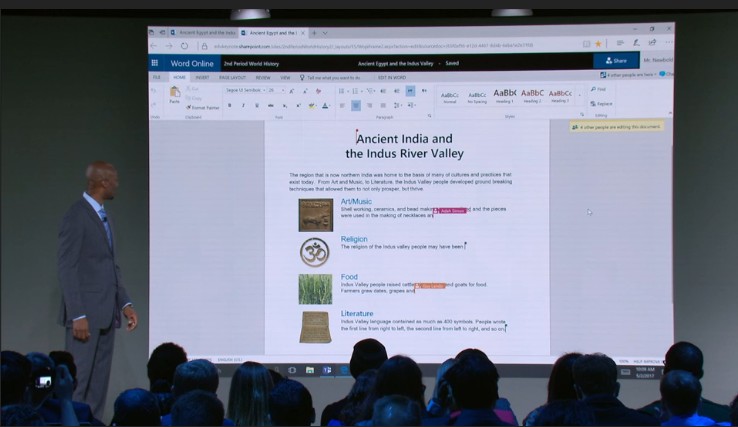Toggle Justify alignment

(383, 105)
